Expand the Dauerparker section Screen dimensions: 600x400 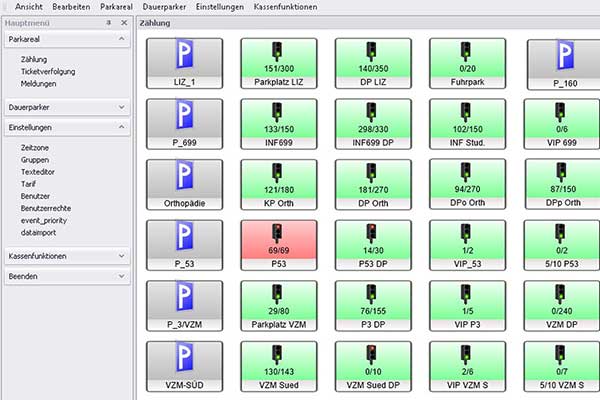pos(120,106)
